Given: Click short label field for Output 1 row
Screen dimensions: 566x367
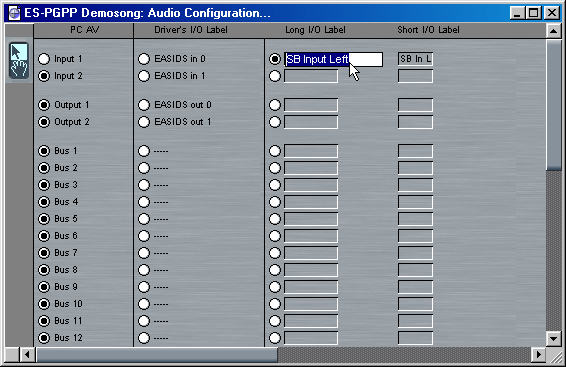Looking at the screenshot, I should [x=415, y=105].
